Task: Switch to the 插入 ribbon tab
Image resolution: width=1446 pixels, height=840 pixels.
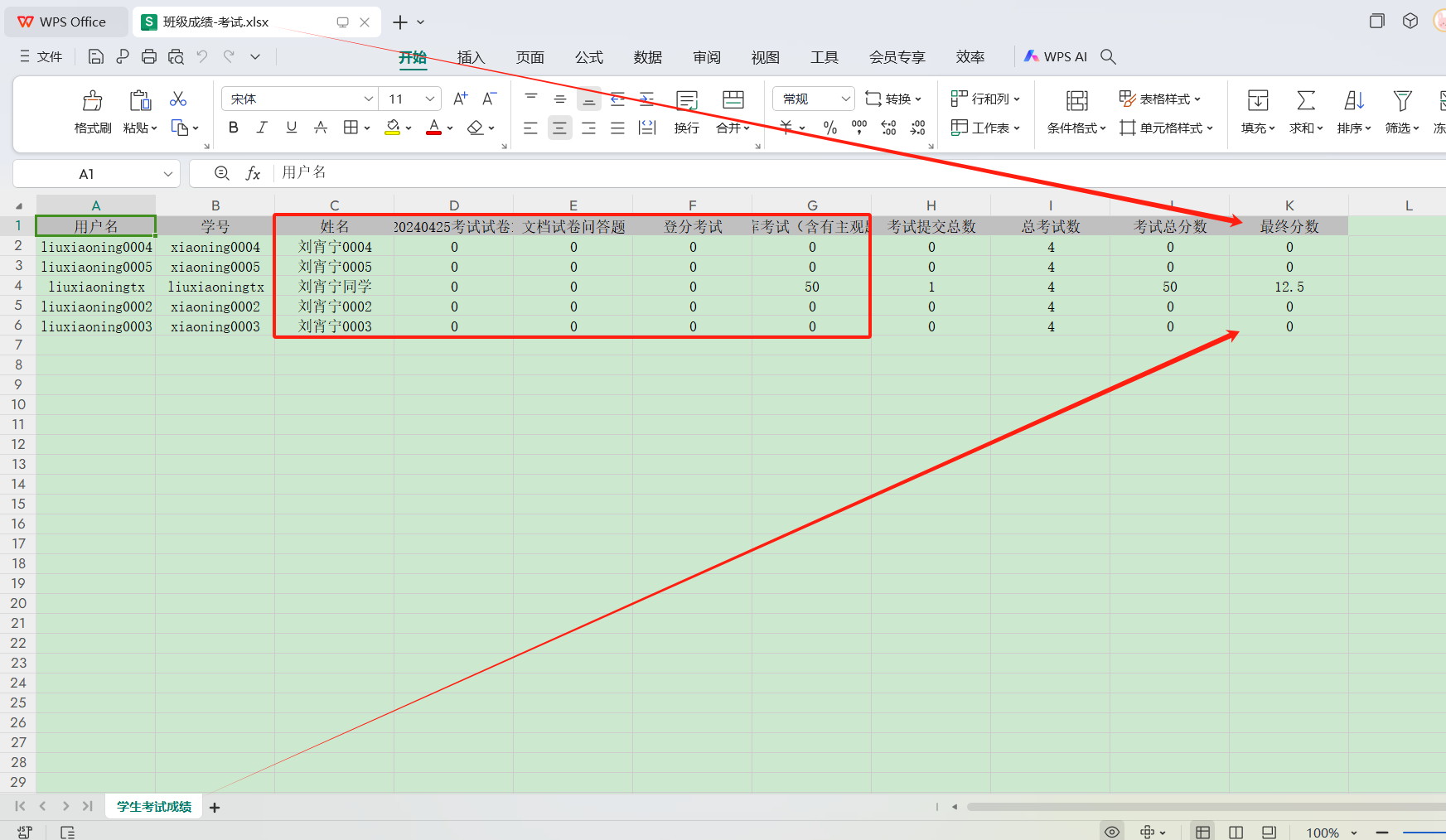Action: (x=471, y=57)
